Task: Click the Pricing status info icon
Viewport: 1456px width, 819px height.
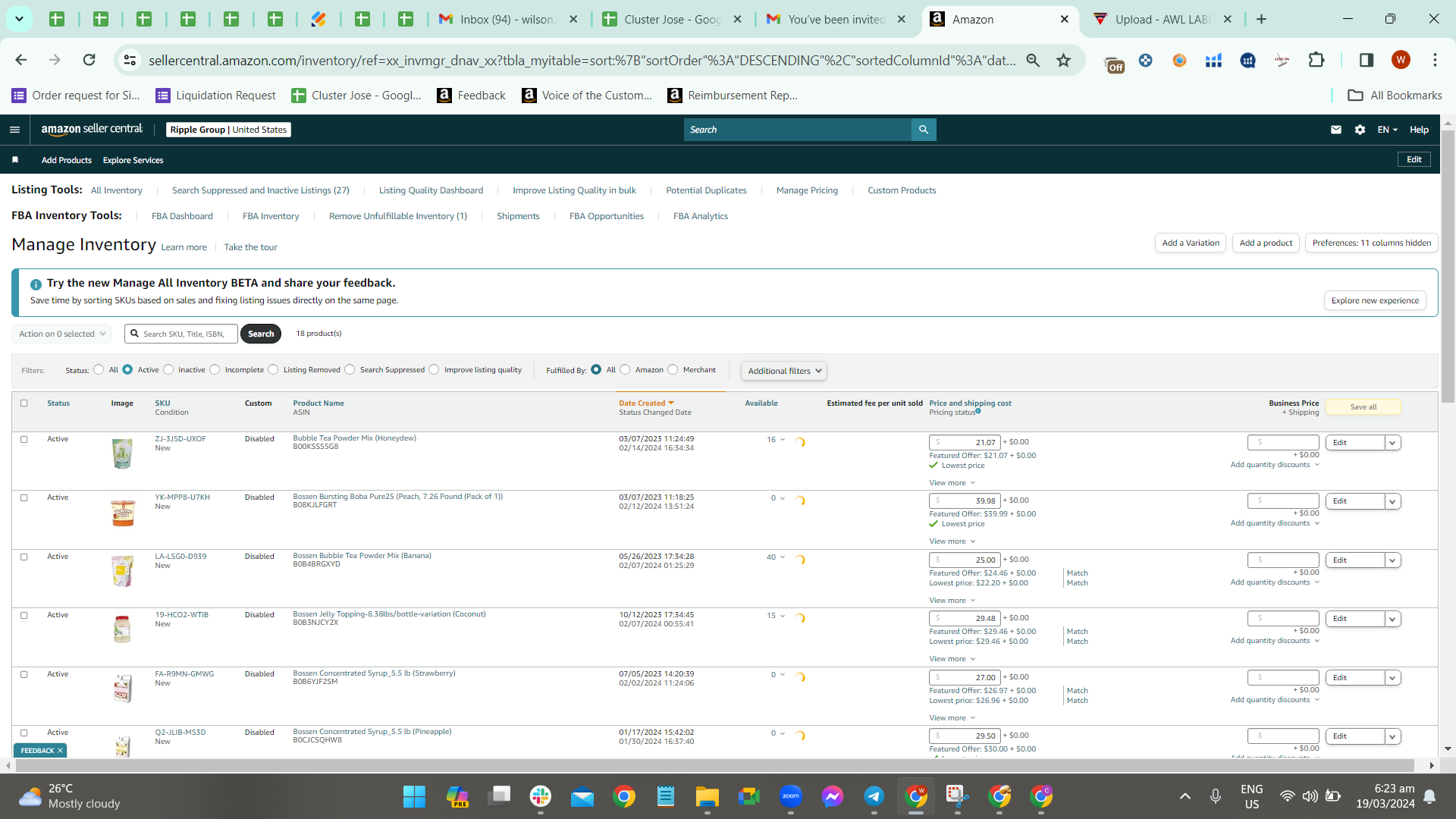Action: (978, 411)
